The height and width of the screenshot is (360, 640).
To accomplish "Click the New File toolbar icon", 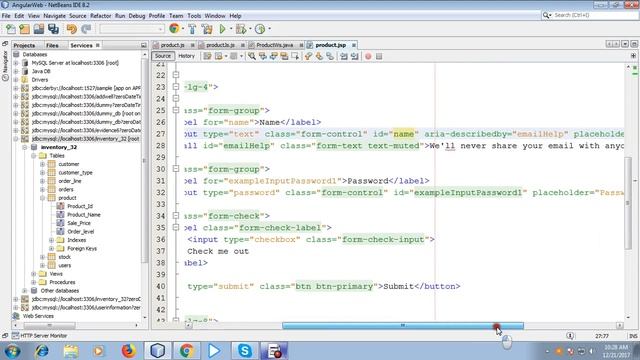I will [x=11, y=29].
